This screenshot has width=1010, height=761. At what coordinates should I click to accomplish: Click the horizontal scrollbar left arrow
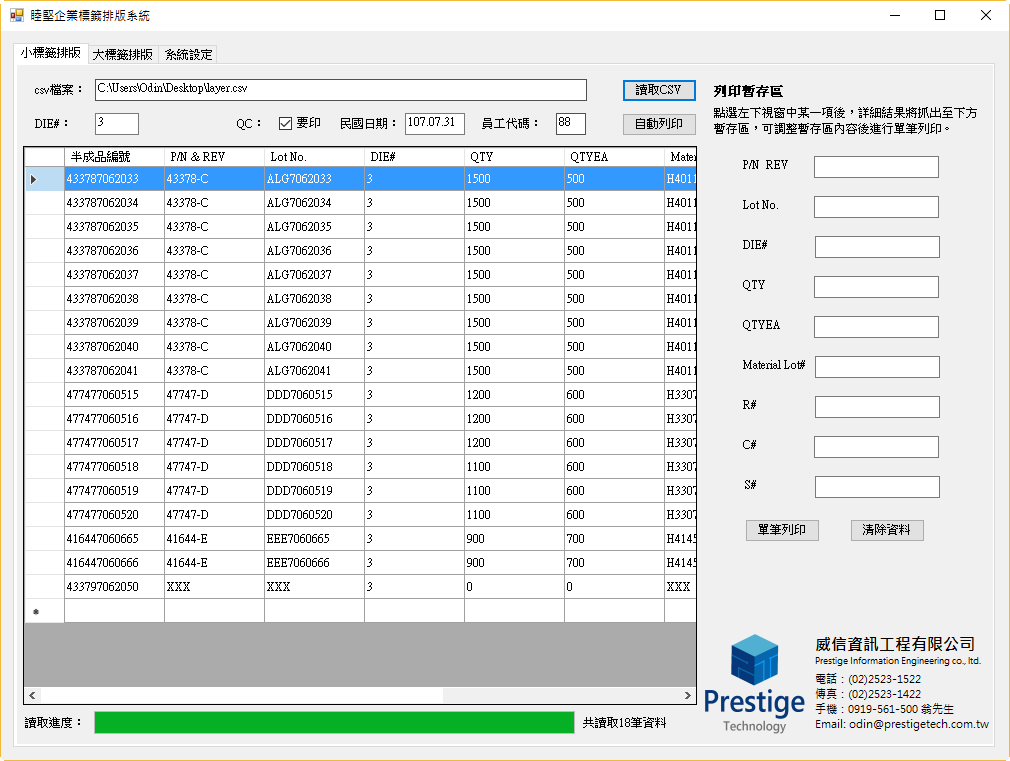[32, 695]
